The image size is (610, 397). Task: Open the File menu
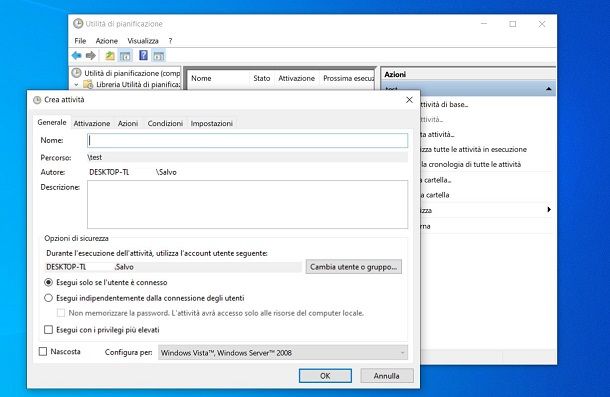pyautogui.click(x=80, y=41)
